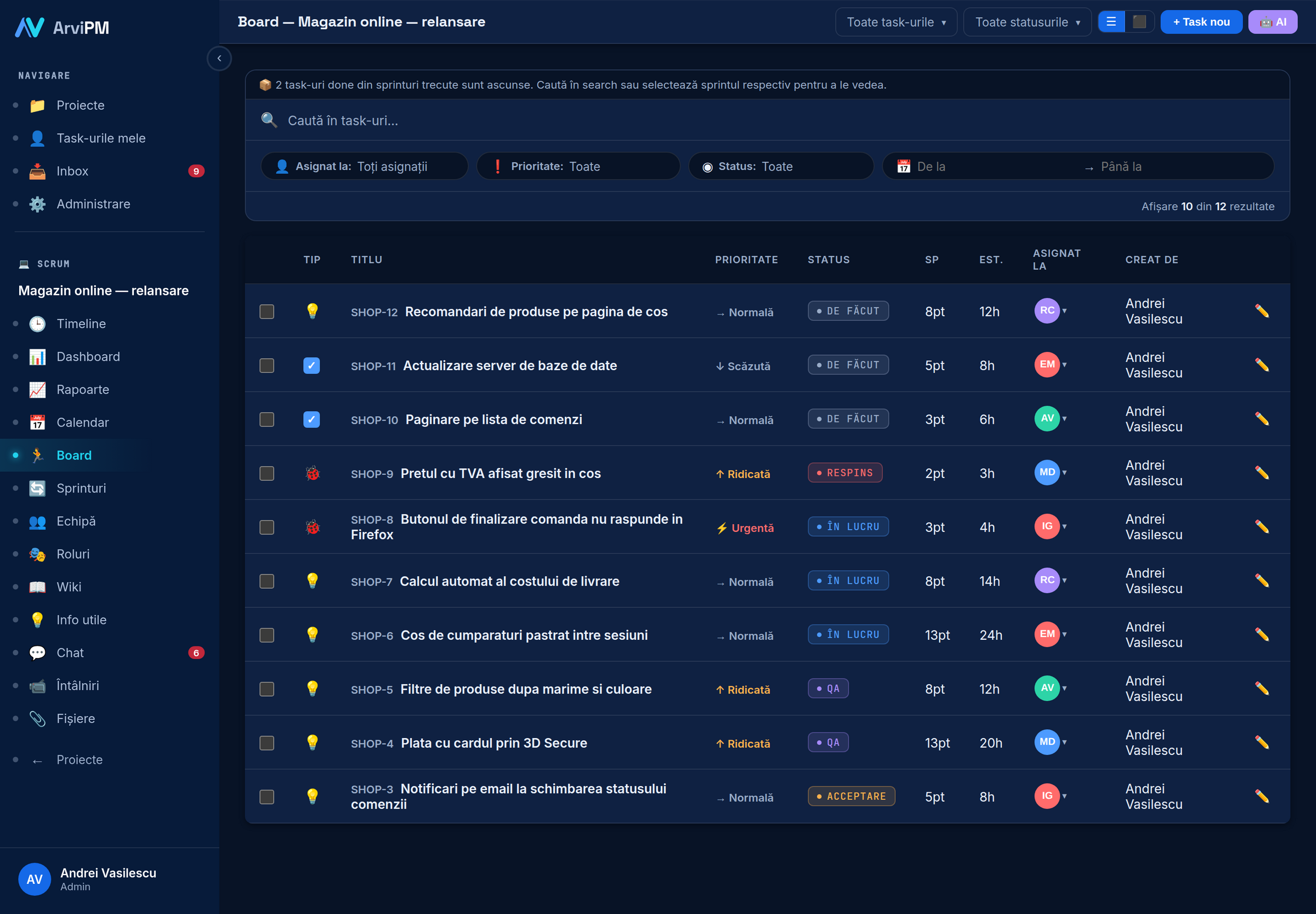
Task: Switch to list view icon
Action: click(1111, 22)
